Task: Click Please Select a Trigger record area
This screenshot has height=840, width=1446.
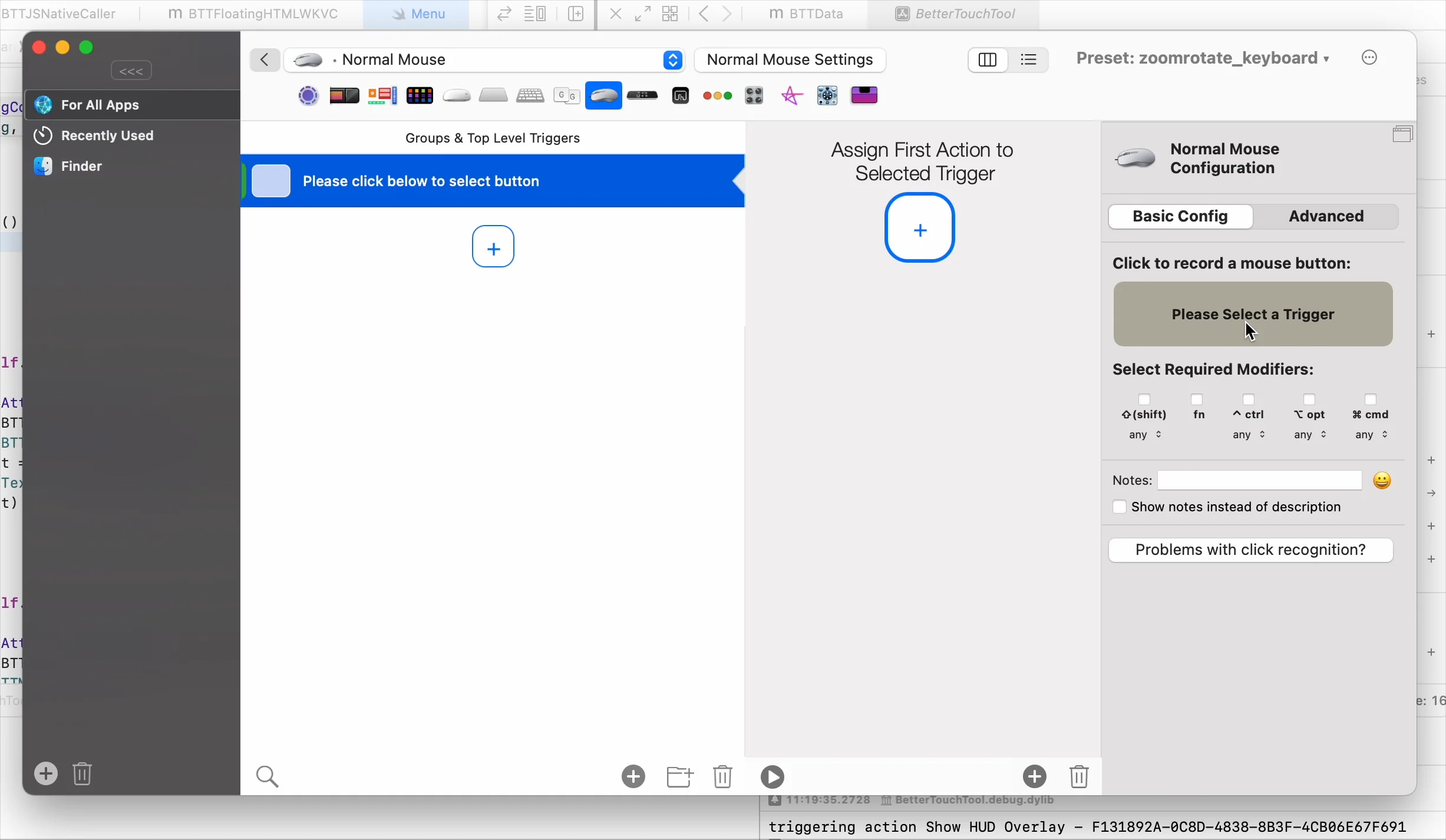Action: click(x=1253, y=315)
